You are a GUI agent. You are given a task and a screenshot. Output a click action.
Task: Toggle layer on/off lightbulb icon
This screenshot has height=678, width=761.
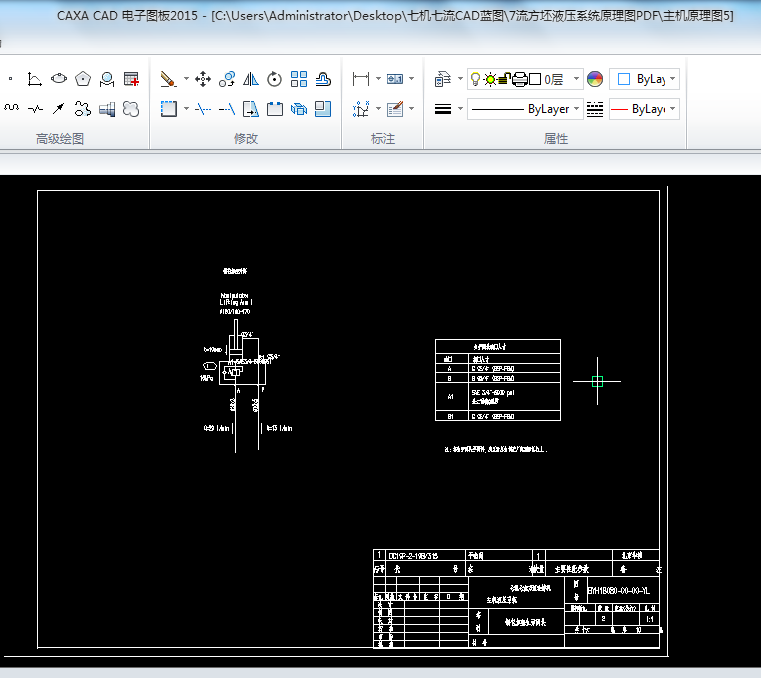tap(476, 79)
